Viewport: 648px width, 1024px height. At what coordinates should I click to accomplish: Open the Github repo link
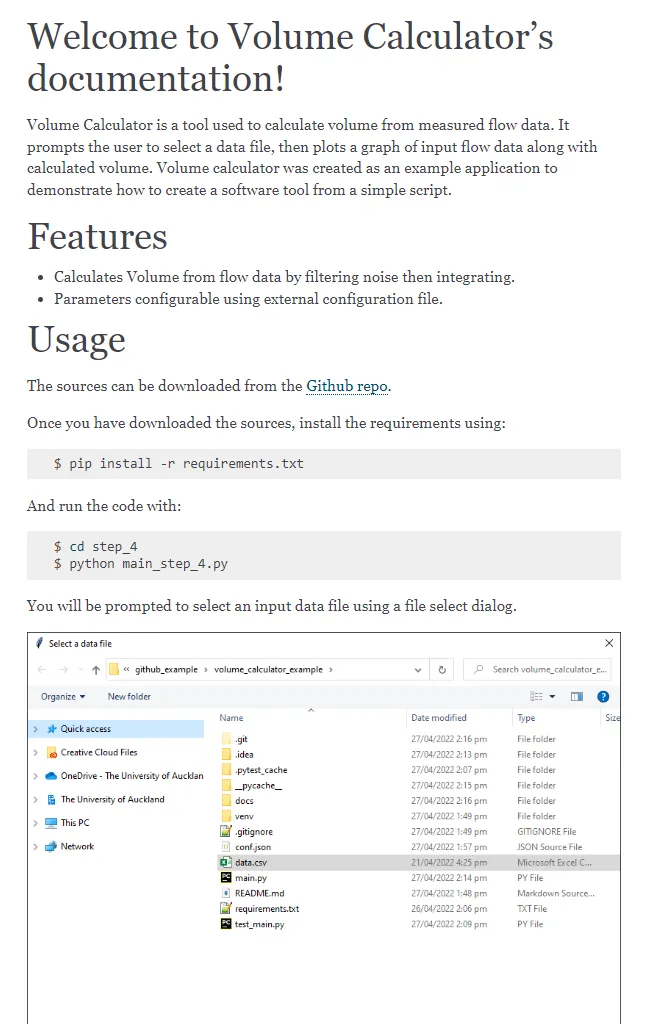[x=347, y=386]
